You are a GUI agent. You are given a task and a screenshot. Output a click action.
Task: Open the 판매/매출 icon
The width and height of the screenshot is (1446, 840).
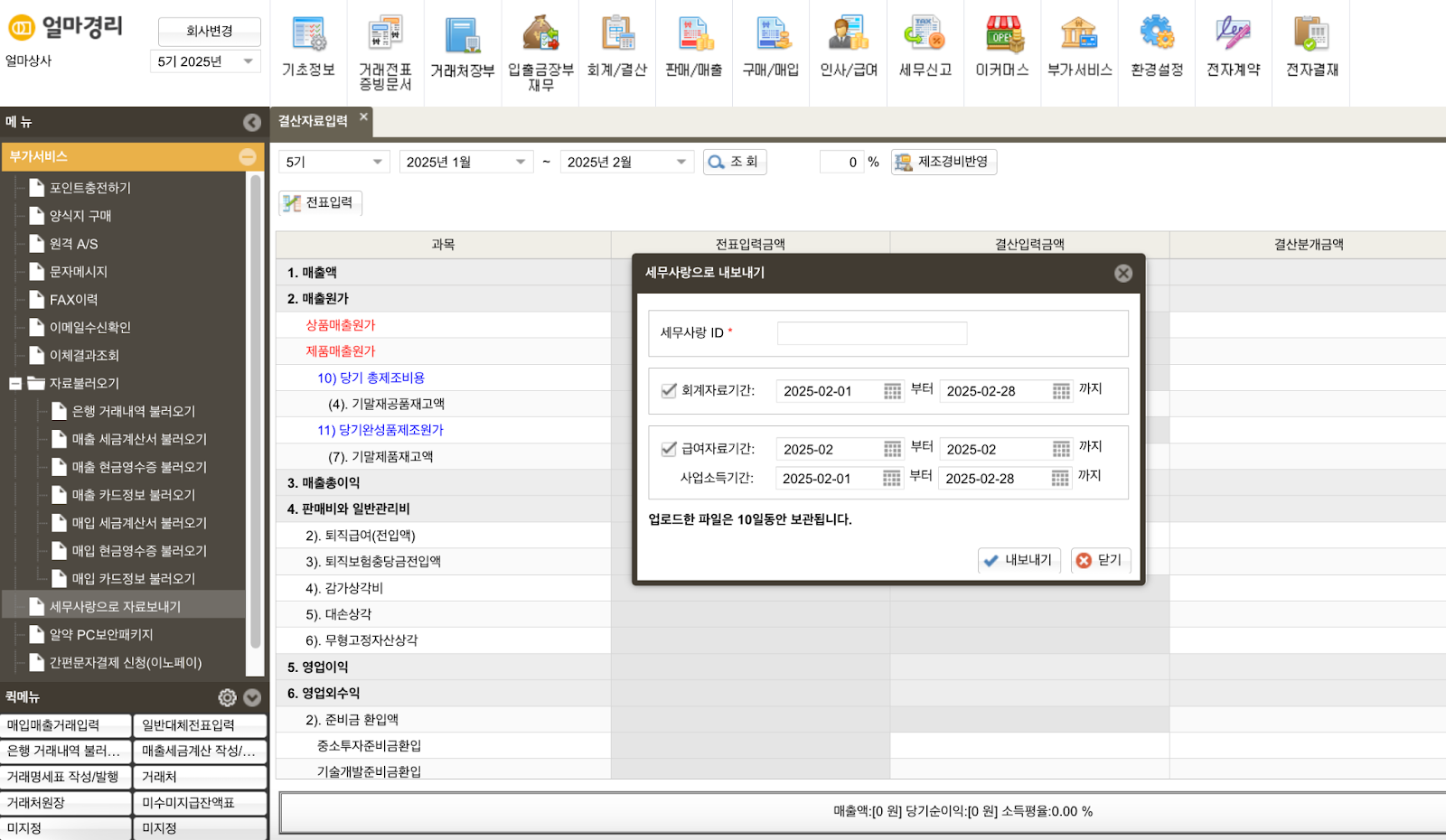694,46
